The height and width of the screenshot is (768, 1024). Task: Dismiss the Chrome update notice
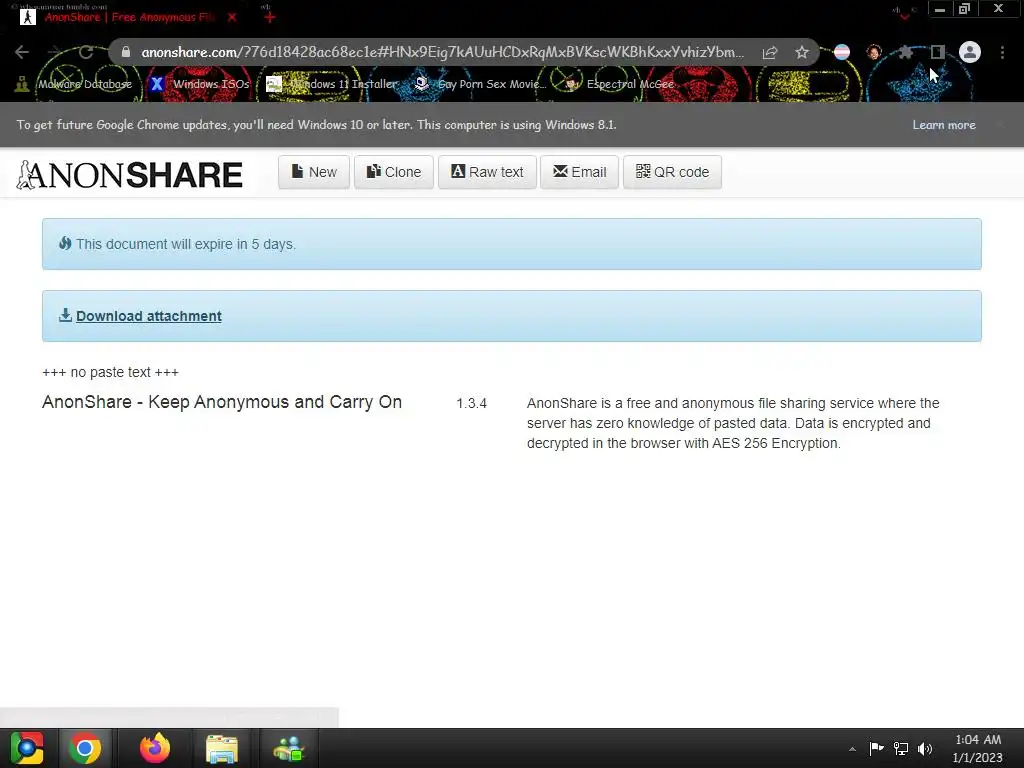[1000, 125]
